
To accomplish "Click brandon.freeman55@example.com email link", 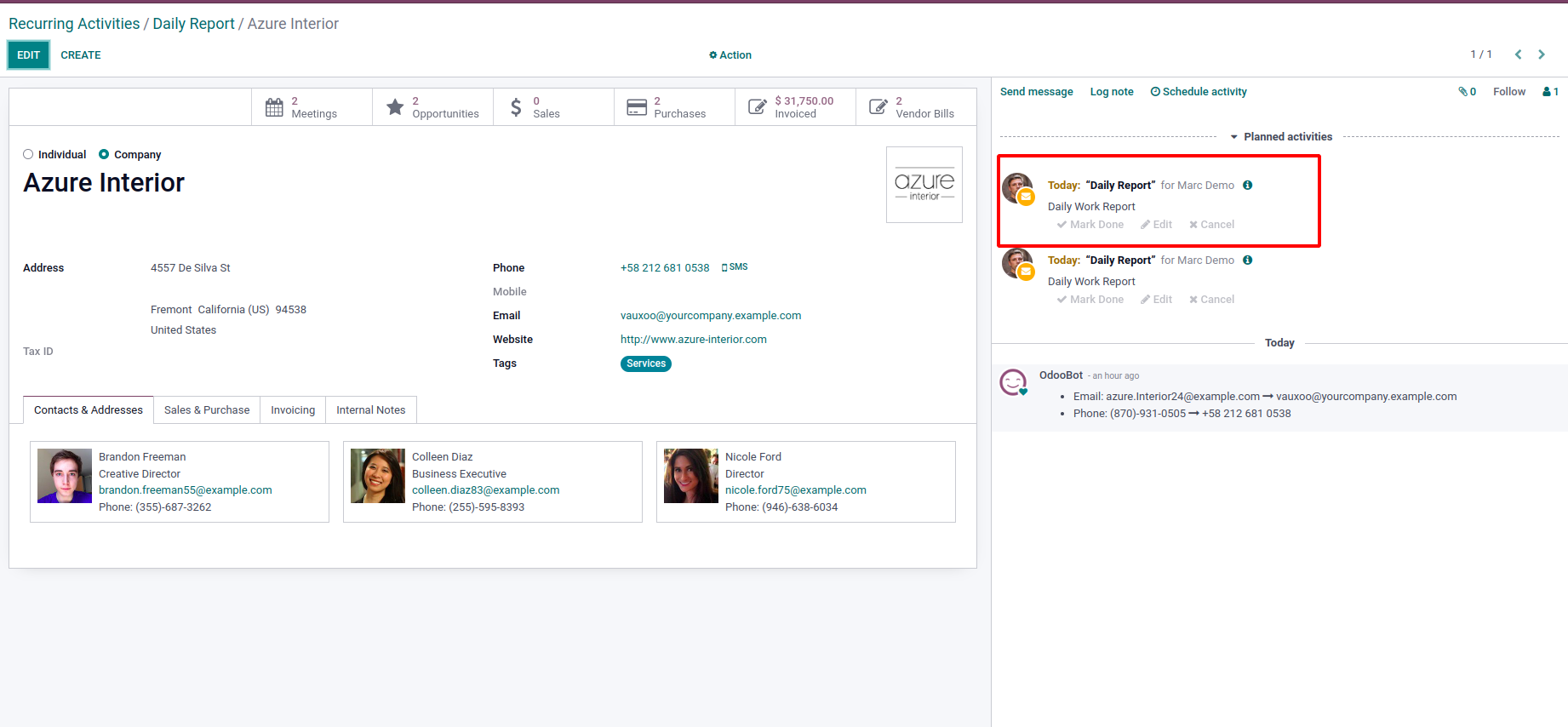I will coord(186,490).
